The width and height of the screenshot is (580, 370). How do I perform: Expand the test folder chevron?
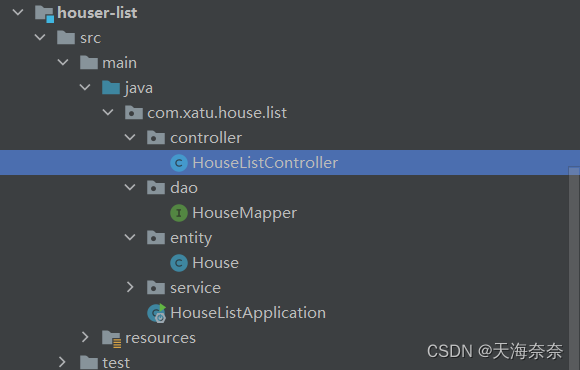pos(62,362)
